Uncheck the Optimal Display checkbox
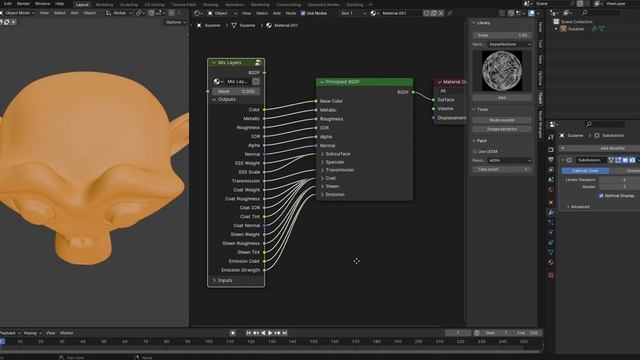This screenshot has width=640, height=360. [601, 196]
